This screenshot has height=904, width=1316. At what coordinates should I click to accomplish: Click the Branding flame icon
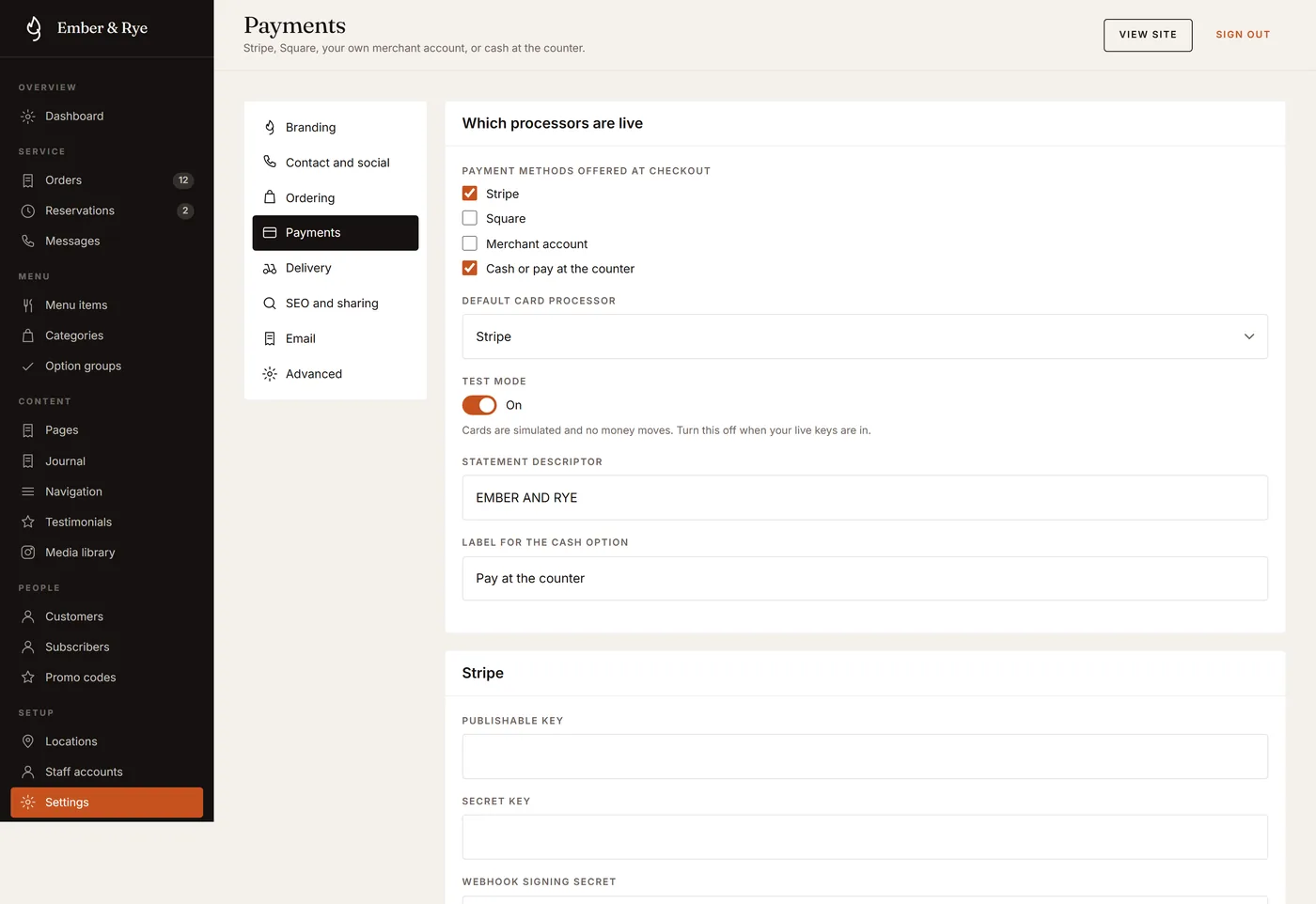click(x=270, y=128)
